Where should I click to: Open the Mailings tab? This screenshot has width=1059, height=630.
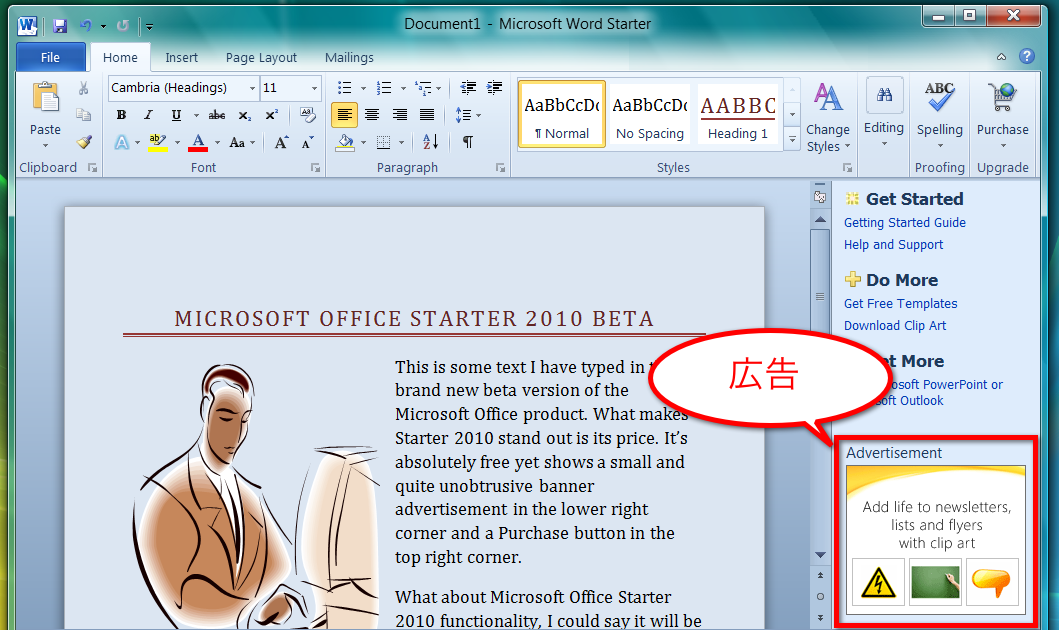(349, 57)
